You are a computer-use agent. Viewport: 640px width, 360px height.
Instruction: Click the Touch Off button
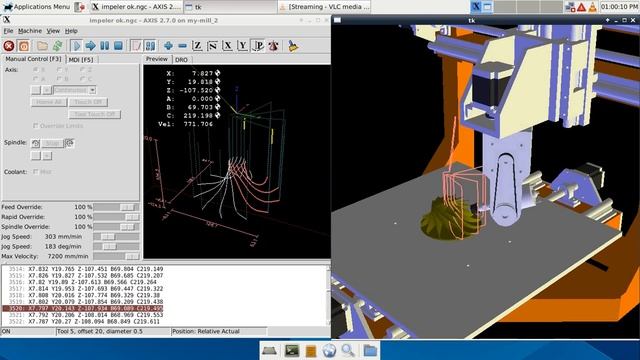(88, 102)
